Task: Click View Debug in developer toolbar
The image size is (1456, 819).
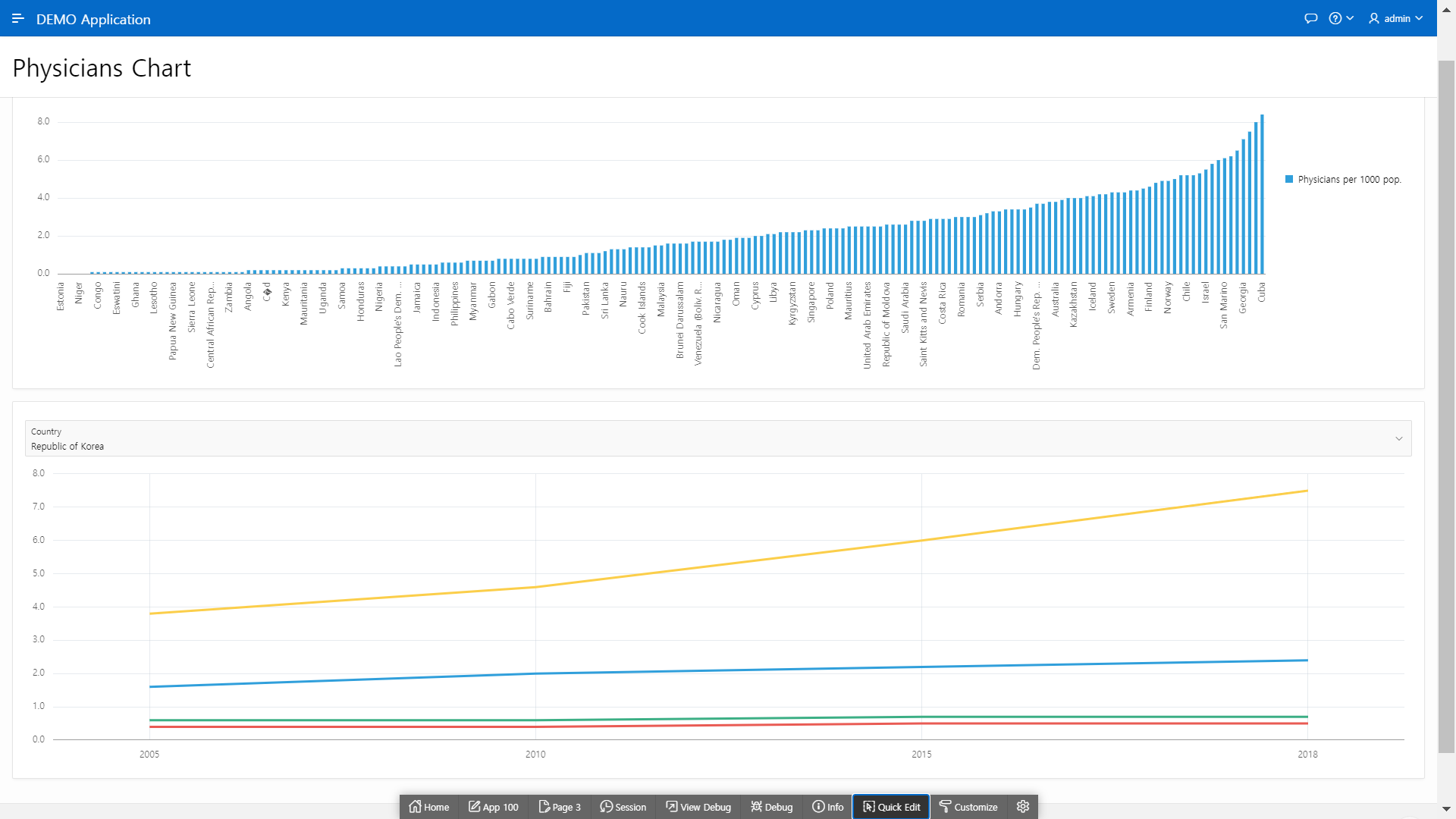Action: click(x=698, y=807)
